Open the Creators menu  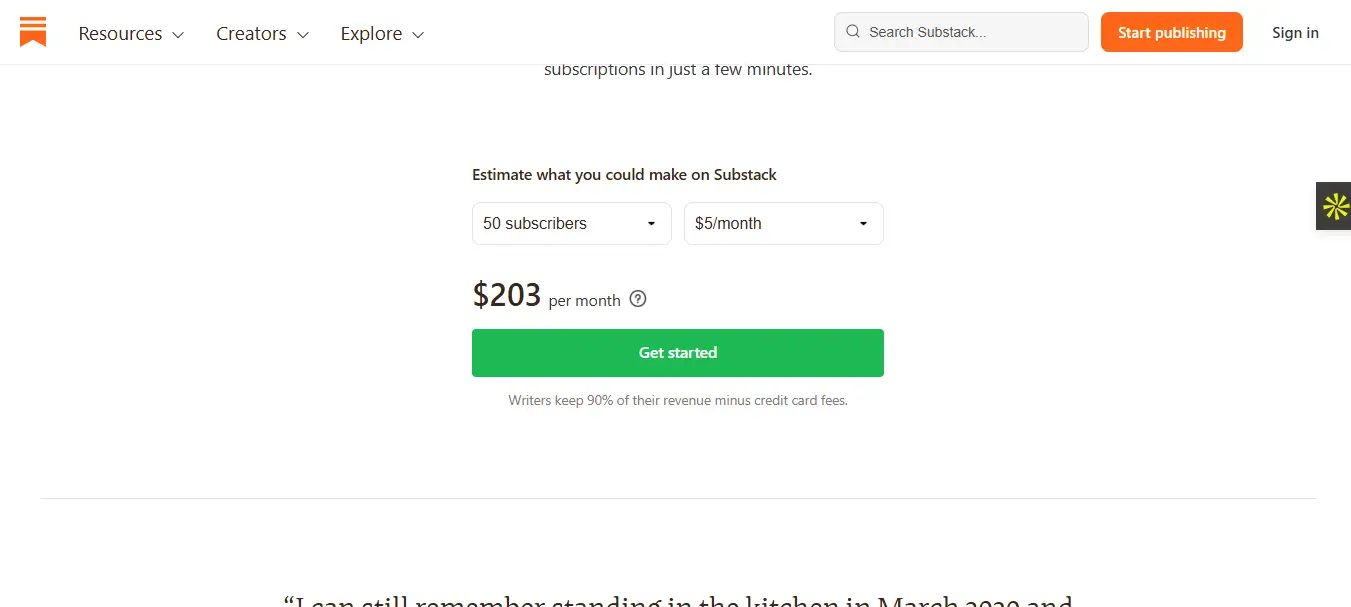251,33
